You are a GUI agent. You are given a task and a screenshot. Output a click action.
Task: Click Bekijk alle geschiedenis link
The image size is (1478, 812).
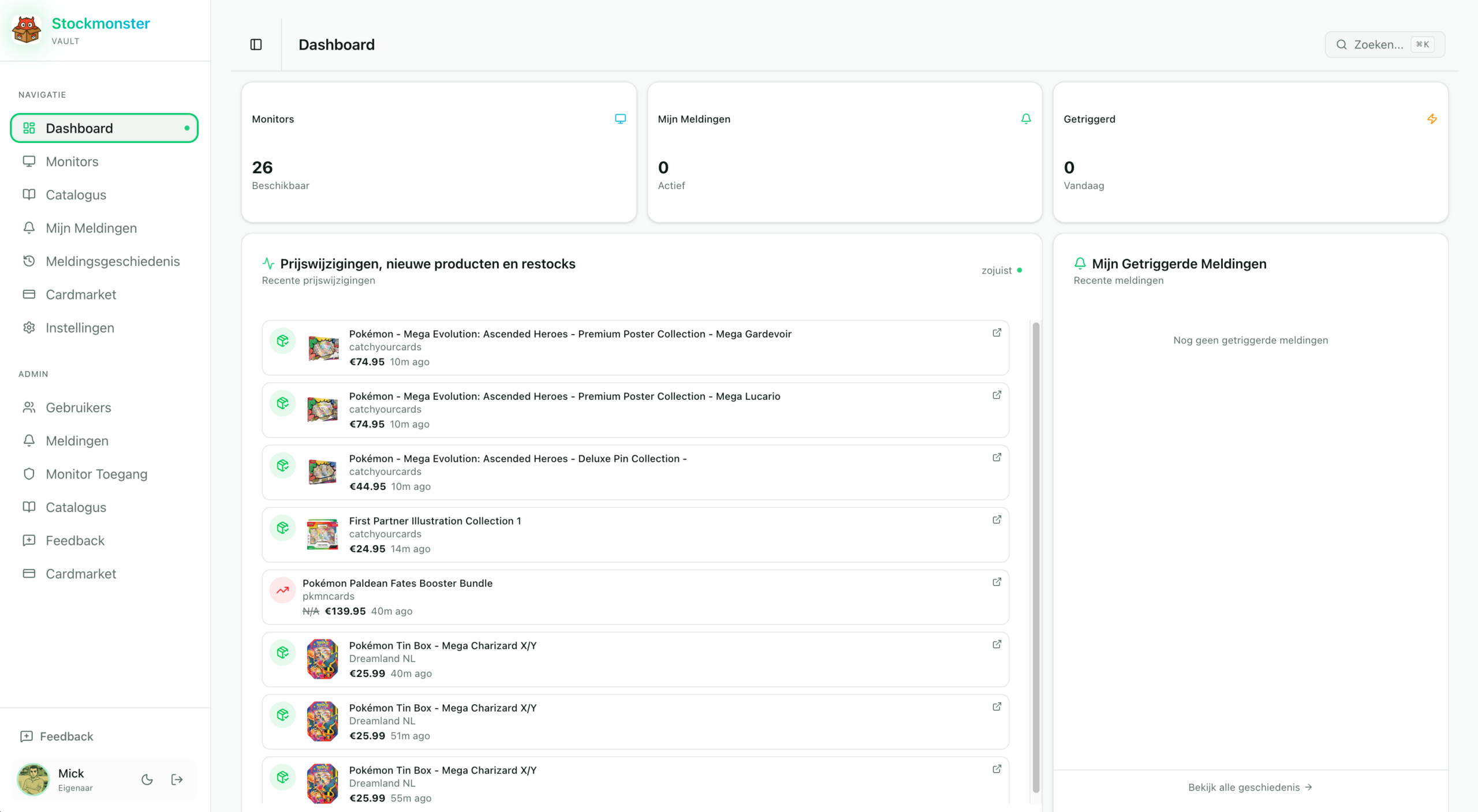pos(1250,787)
